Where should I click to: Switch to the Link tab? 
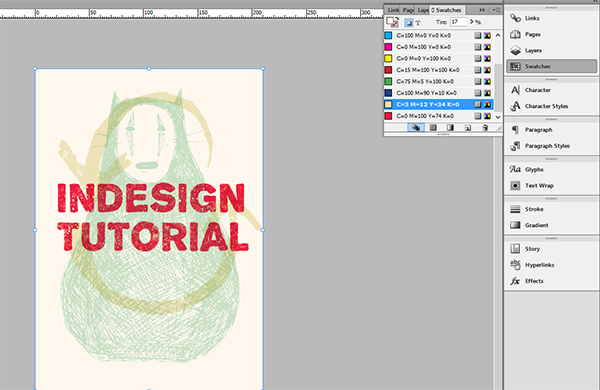[x=393, y=10]
